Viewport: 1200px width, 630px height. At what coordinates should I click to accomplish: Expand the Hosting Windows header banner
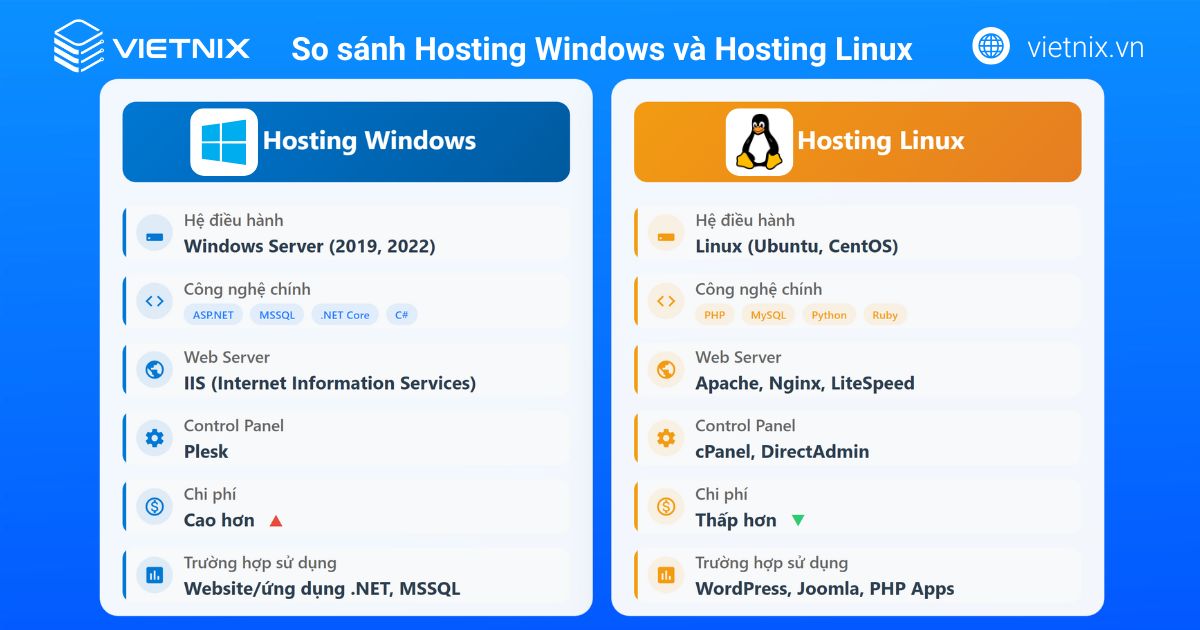click(346, 141)
